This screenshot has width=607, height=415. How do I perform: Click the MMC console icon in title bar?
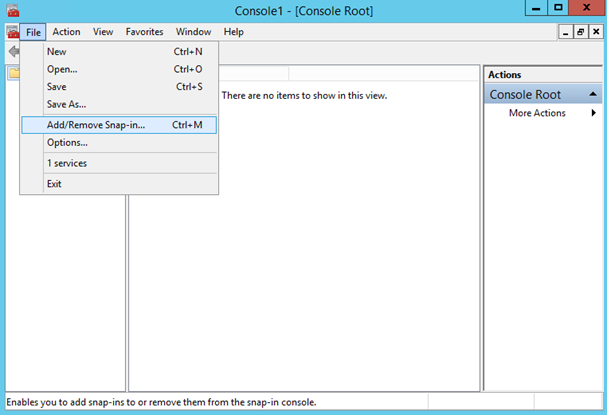12,9
